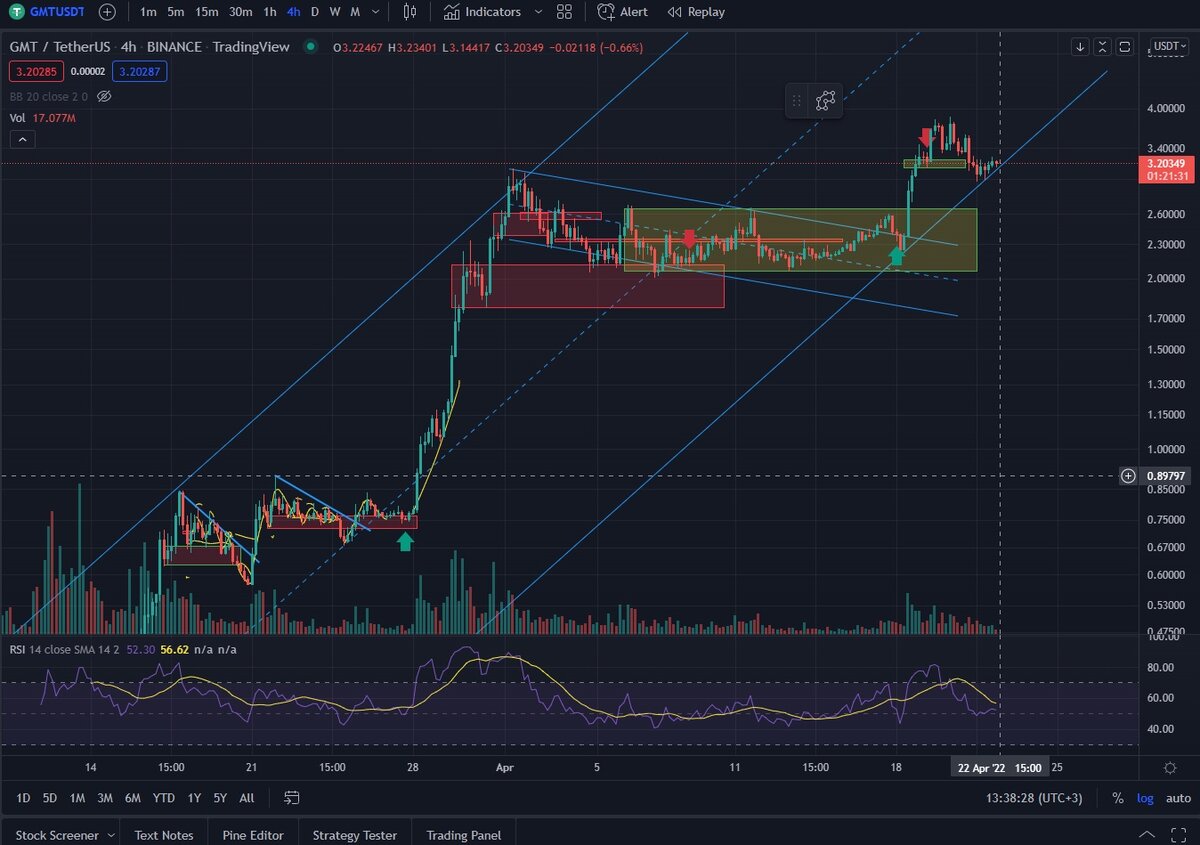Viewport: 1200px width, 845px height.
Task: Maximize the bottom panel
Action: 1177,835
